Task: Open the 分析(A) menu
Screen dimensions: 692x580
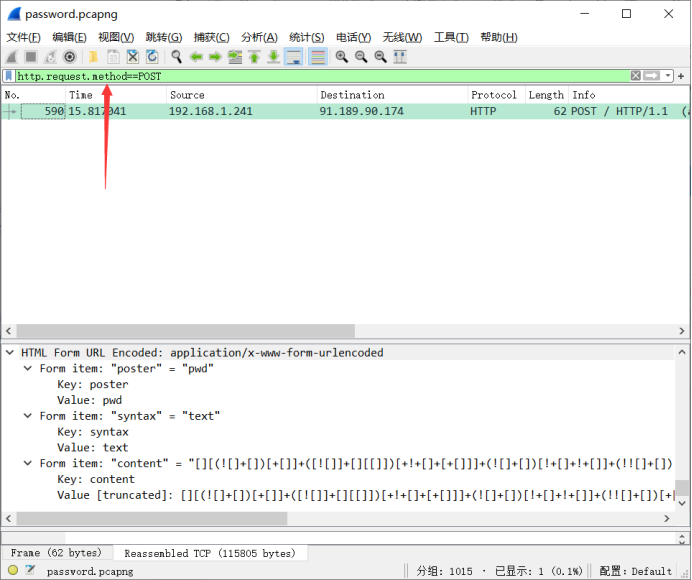Action: click(x=260, y=38)
